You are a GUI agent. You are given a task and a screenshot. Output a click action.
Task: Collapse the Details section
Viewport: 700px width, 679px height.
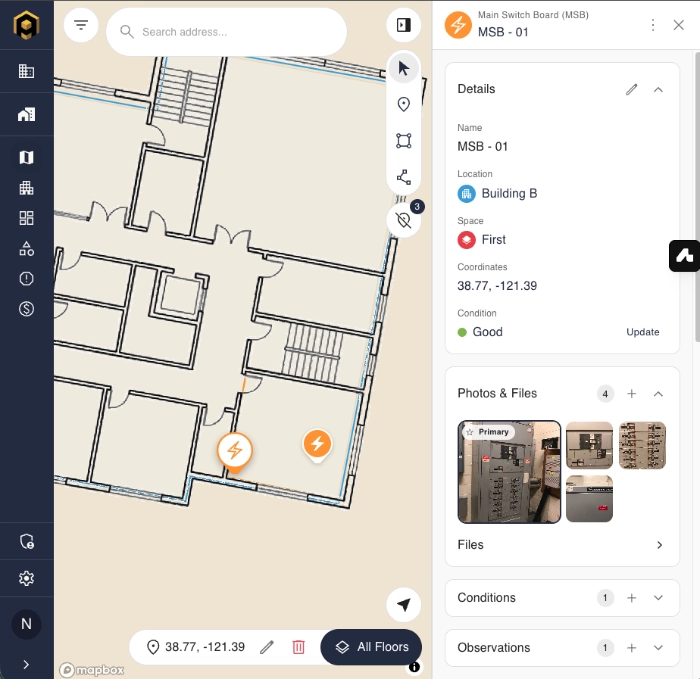[x=658, y=89]
